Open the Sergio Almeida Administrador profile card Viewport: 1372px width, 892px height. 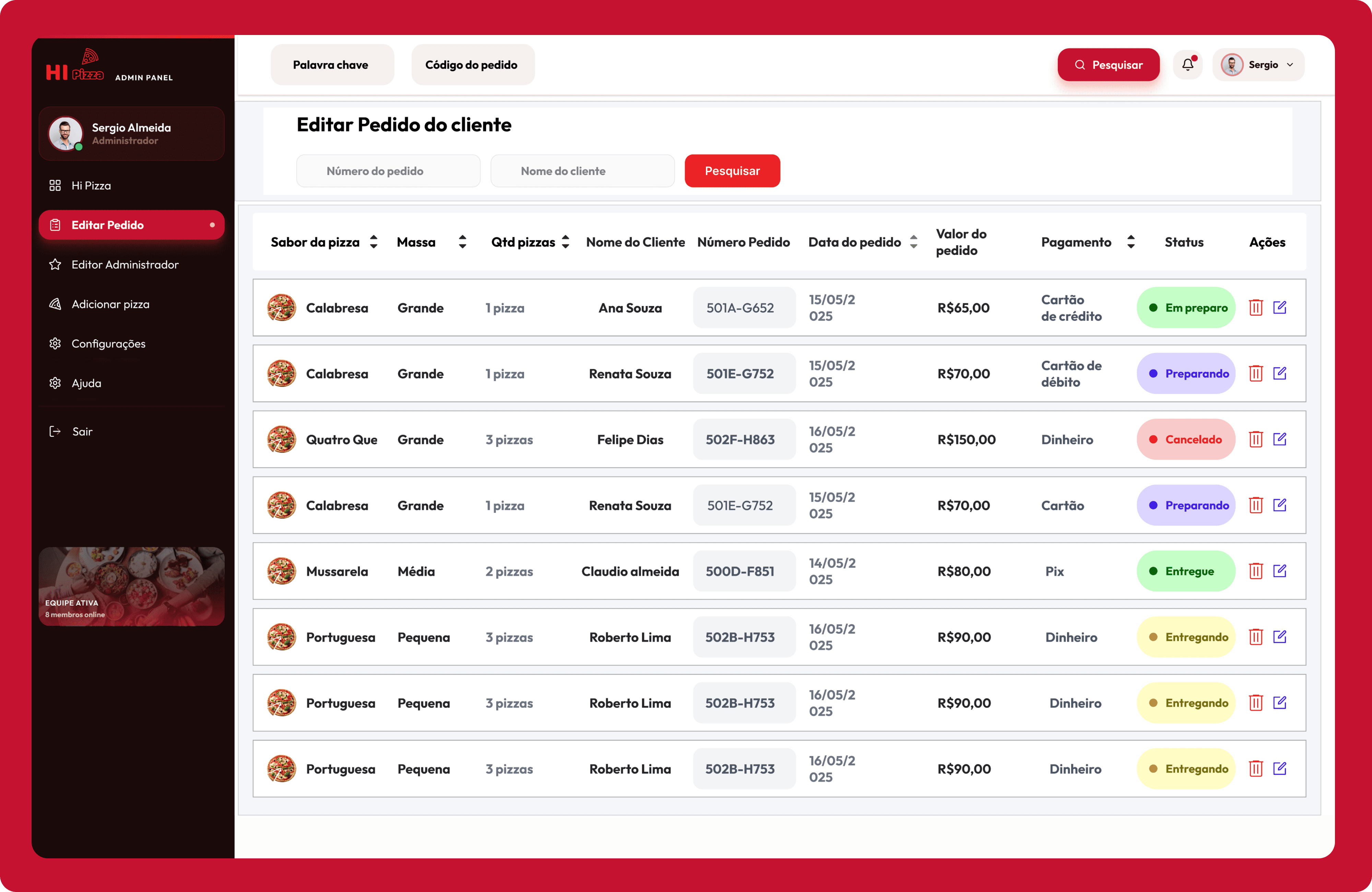[x=131, y=134]
